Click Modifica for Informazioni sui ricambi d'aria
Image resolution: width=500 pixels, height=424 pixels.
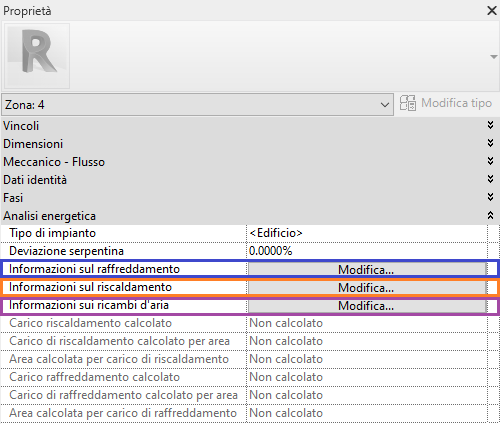(367, 305)
